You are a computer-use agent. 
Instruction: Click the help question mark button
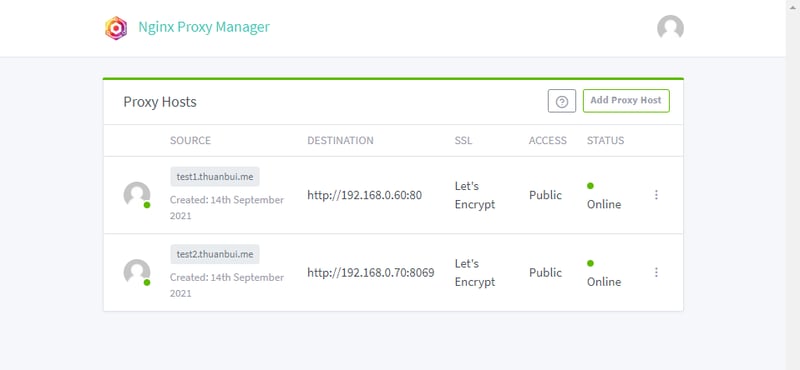(x=562, y=101)
